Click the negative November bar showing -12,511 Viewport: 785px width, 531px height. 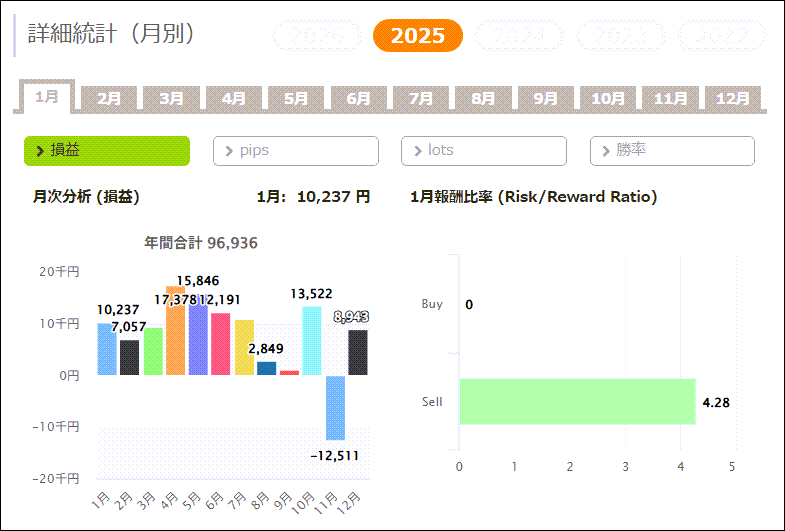(334, 407)
